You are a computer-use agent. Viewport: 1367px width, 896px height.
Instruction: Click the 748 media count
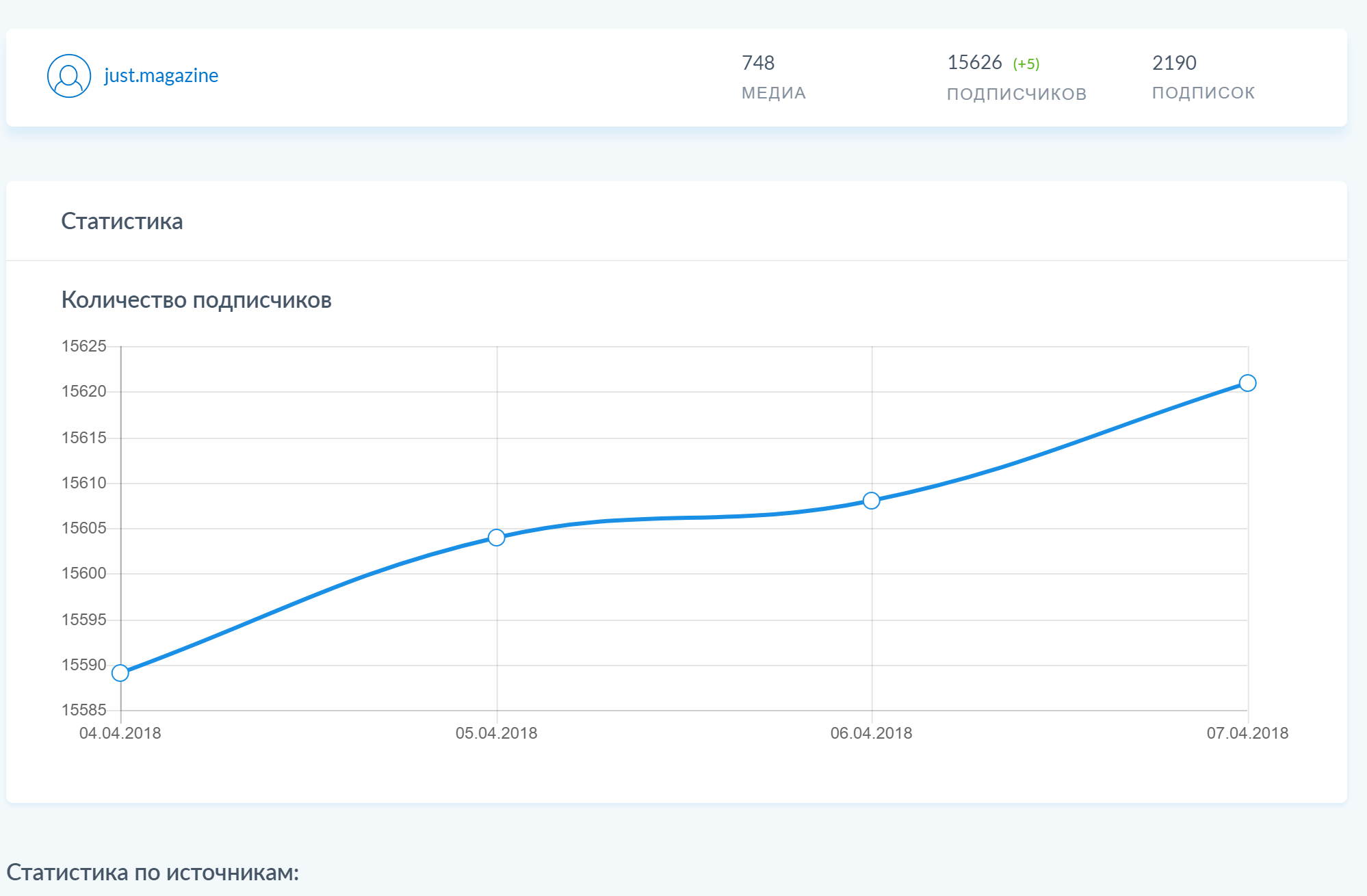click(758, 63)
